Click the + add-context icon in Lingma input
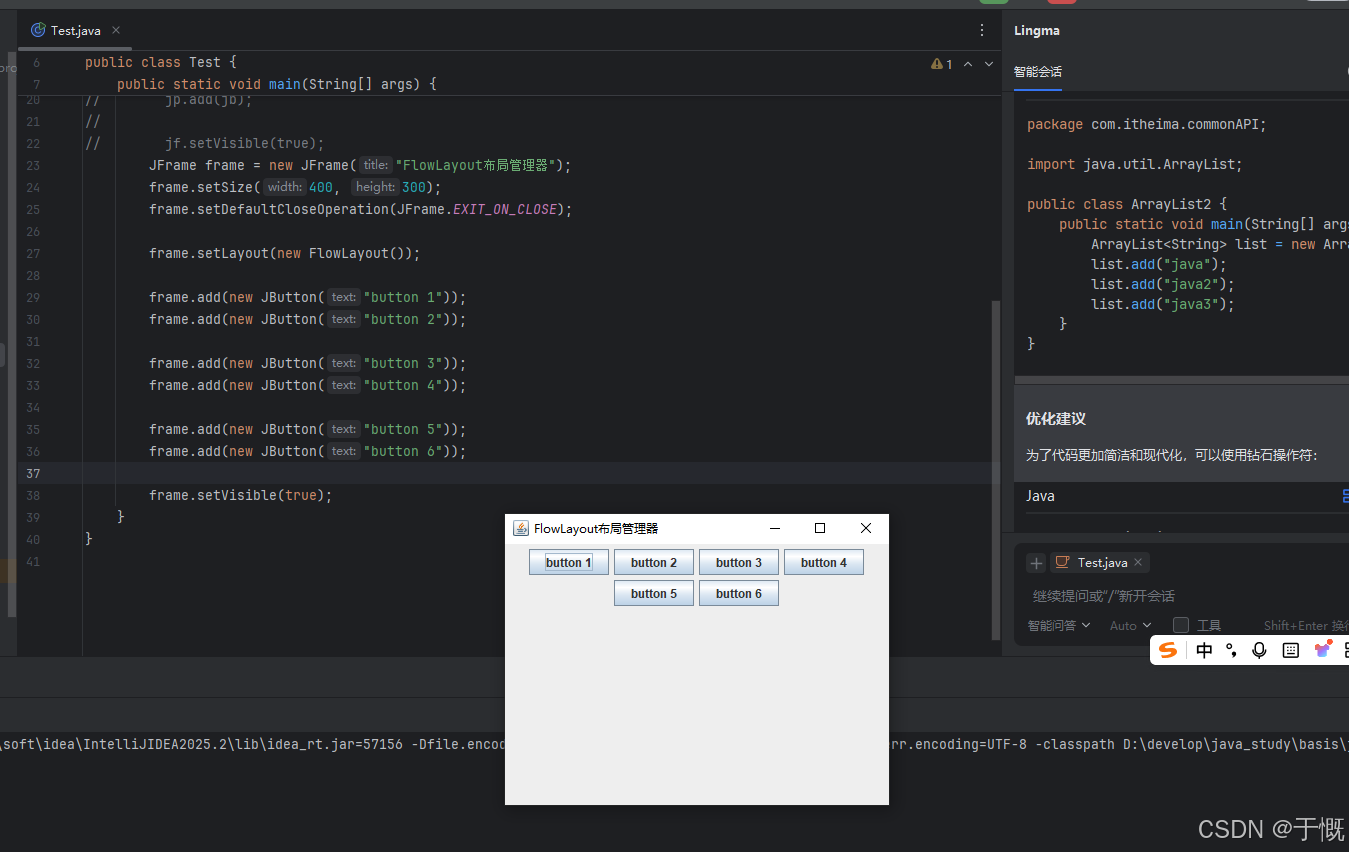 click(1035, 562)
